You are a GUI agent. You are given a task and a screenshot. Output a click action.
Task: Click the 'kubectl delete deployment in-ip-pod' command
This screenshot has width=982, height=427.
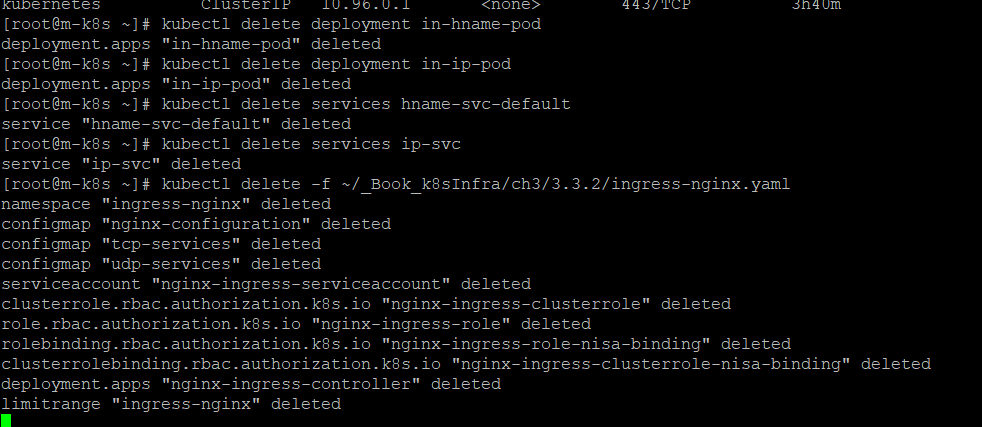pos(336,64)
